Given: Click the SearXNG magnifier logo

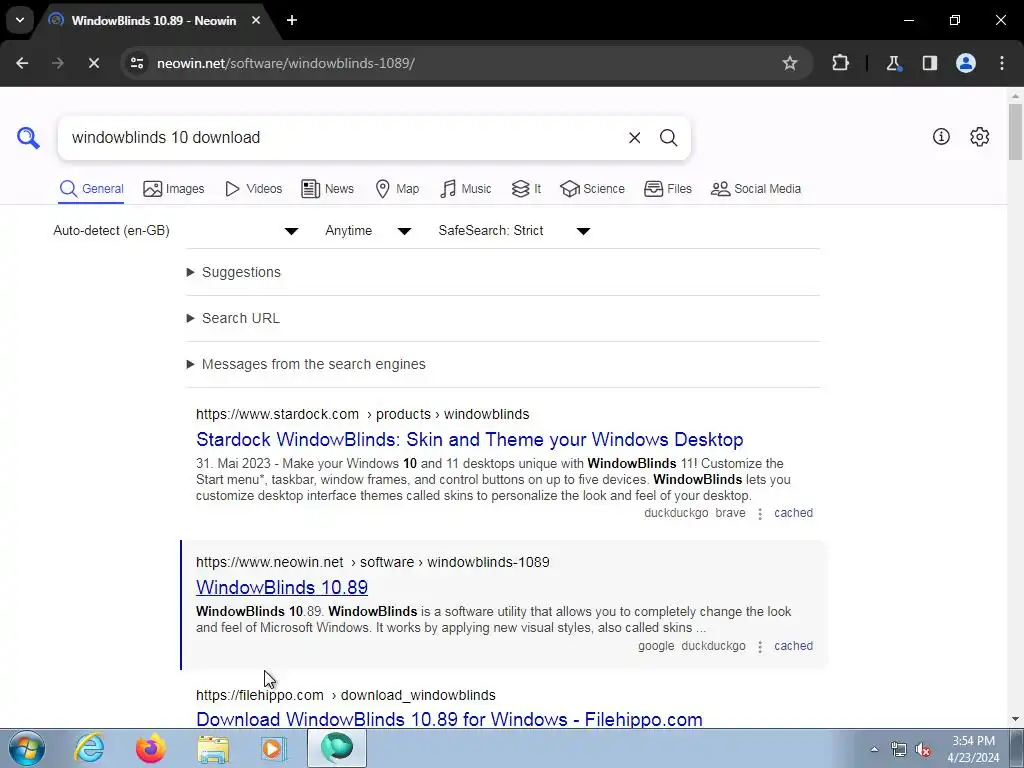Looking at the screenshot, I should click(x=28, y=138).
